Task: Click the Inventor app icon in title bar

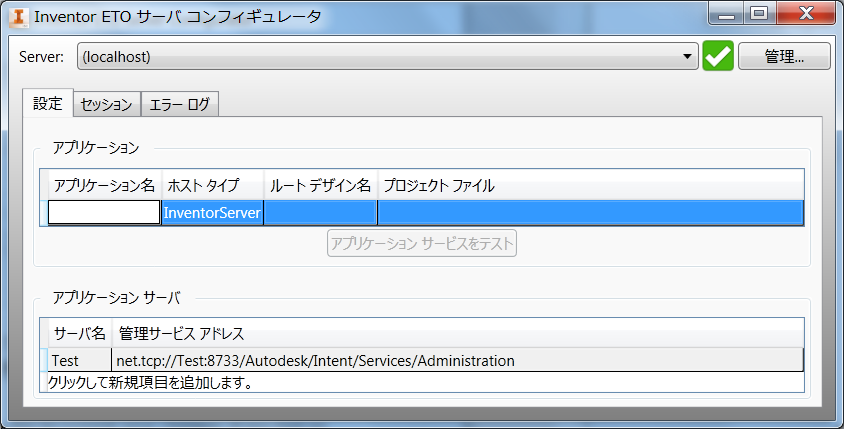Action: pyautogui.click(x=19, y=17)
